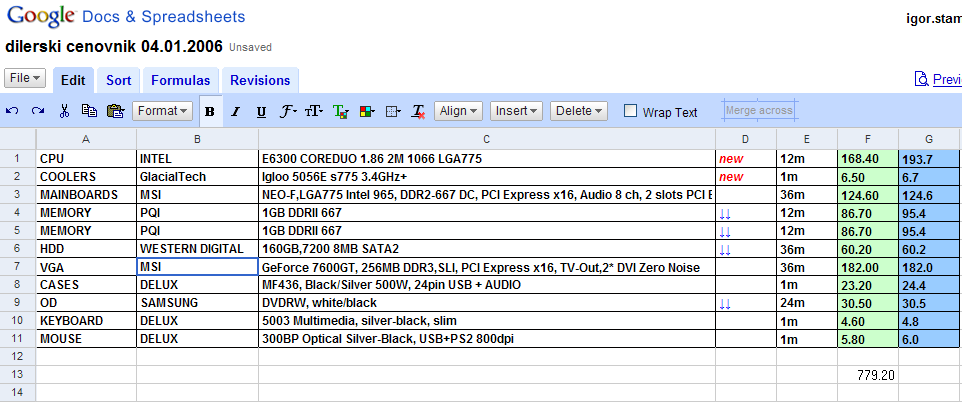
Task: Open font family picker icon
Action: coord(288,112)
